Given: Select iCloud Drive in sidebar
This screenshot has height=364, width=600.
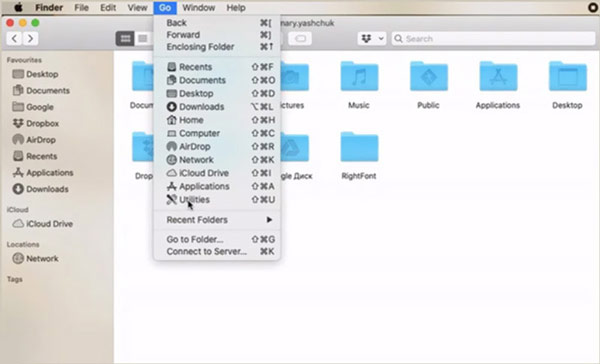Looking at the screenshot, I should point(42,224).
